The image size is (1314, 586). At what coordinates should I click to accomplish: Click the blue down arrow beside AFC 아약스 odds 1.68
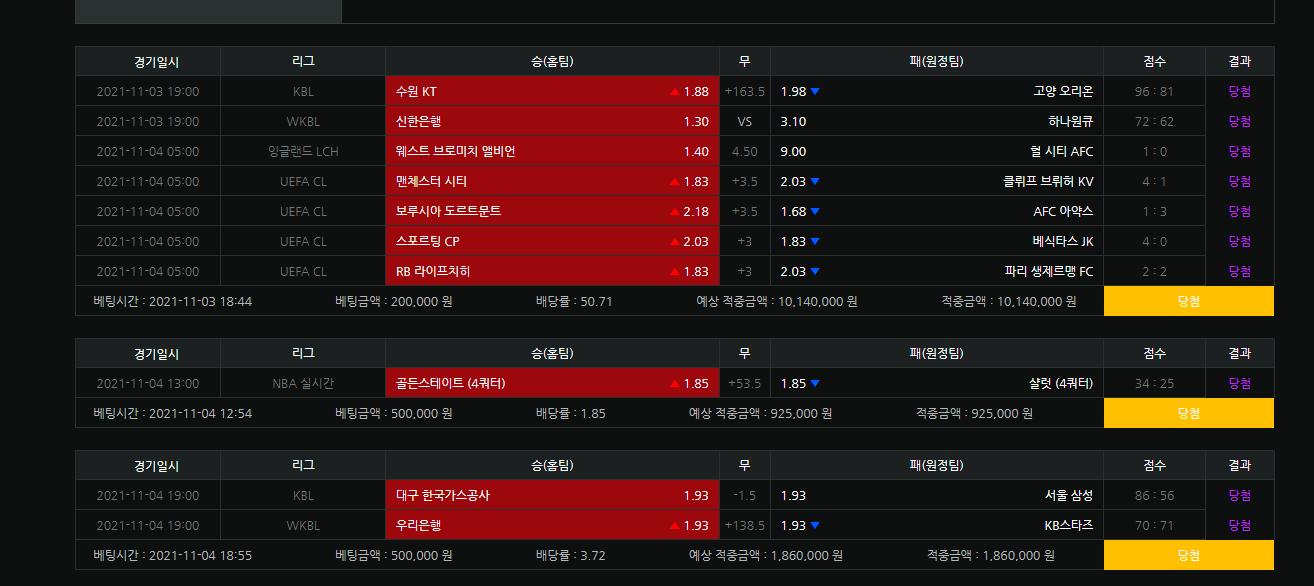[x=815, y=211]
